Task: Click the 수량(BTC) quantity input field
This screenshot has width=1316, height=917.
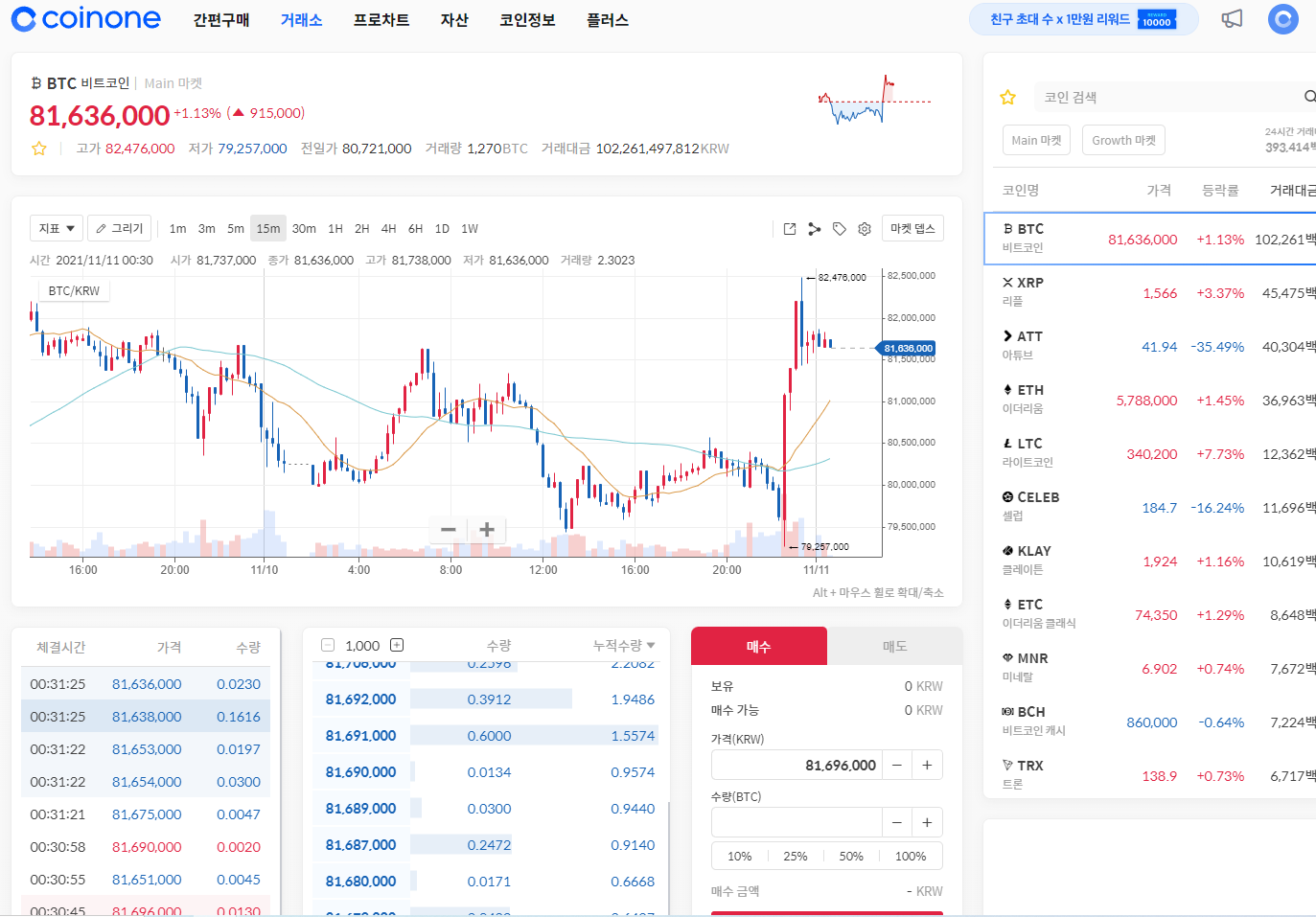Action: coord(797,822)
